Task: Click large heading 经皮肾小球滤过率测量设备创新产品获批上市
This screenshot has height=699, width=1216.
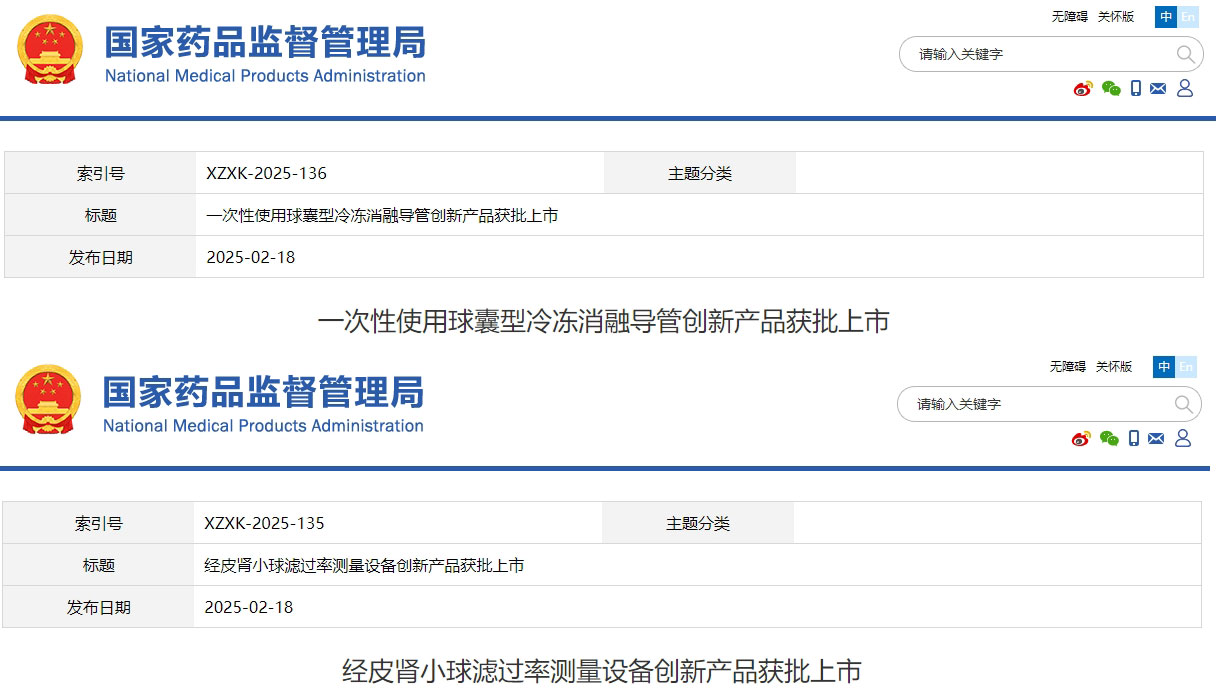Action: [602, 671]
